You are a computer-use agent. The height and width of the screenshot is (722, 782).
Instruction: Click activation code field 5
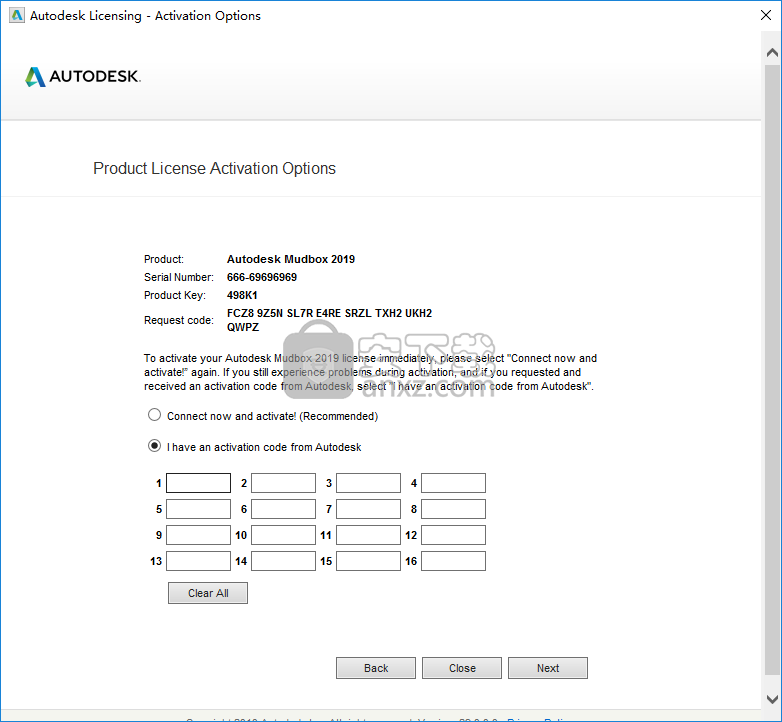pyautogui.click(x=198, y=509)
